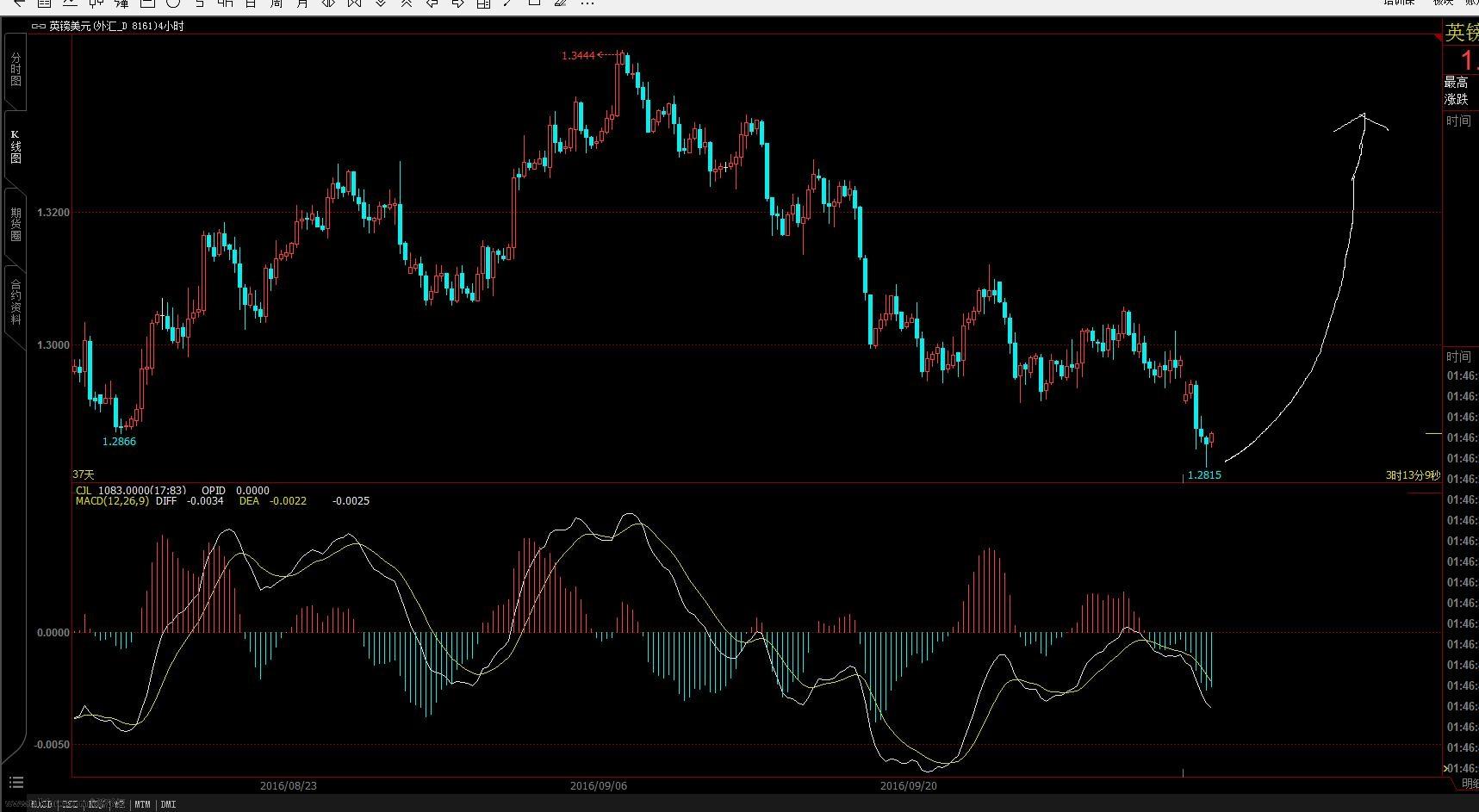
Task: Click the -0.0025 MACD histogram value
Action: point(351,501)
